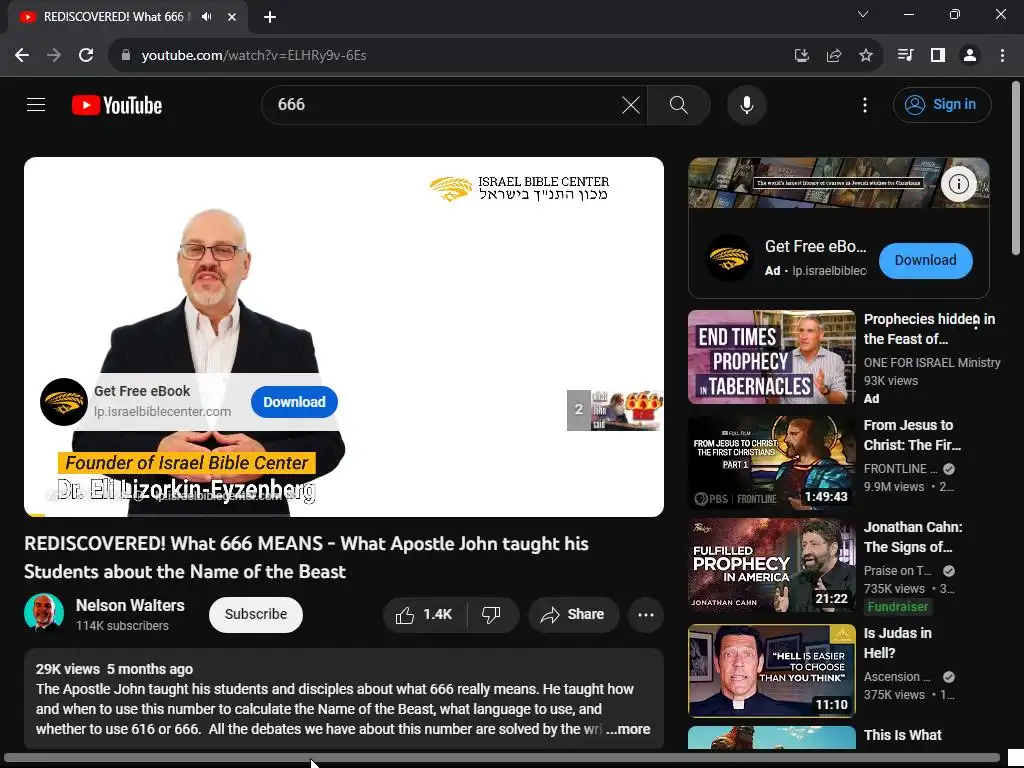Go back with browser back arrow
This screenshot has height=768, width=1024.
22,56
